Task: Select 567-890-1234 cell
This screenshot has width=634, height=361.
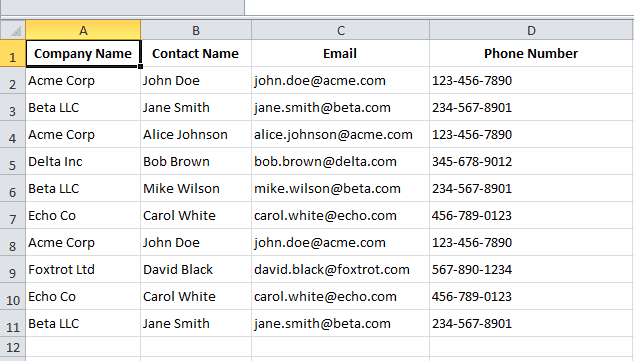Action: 532,270
